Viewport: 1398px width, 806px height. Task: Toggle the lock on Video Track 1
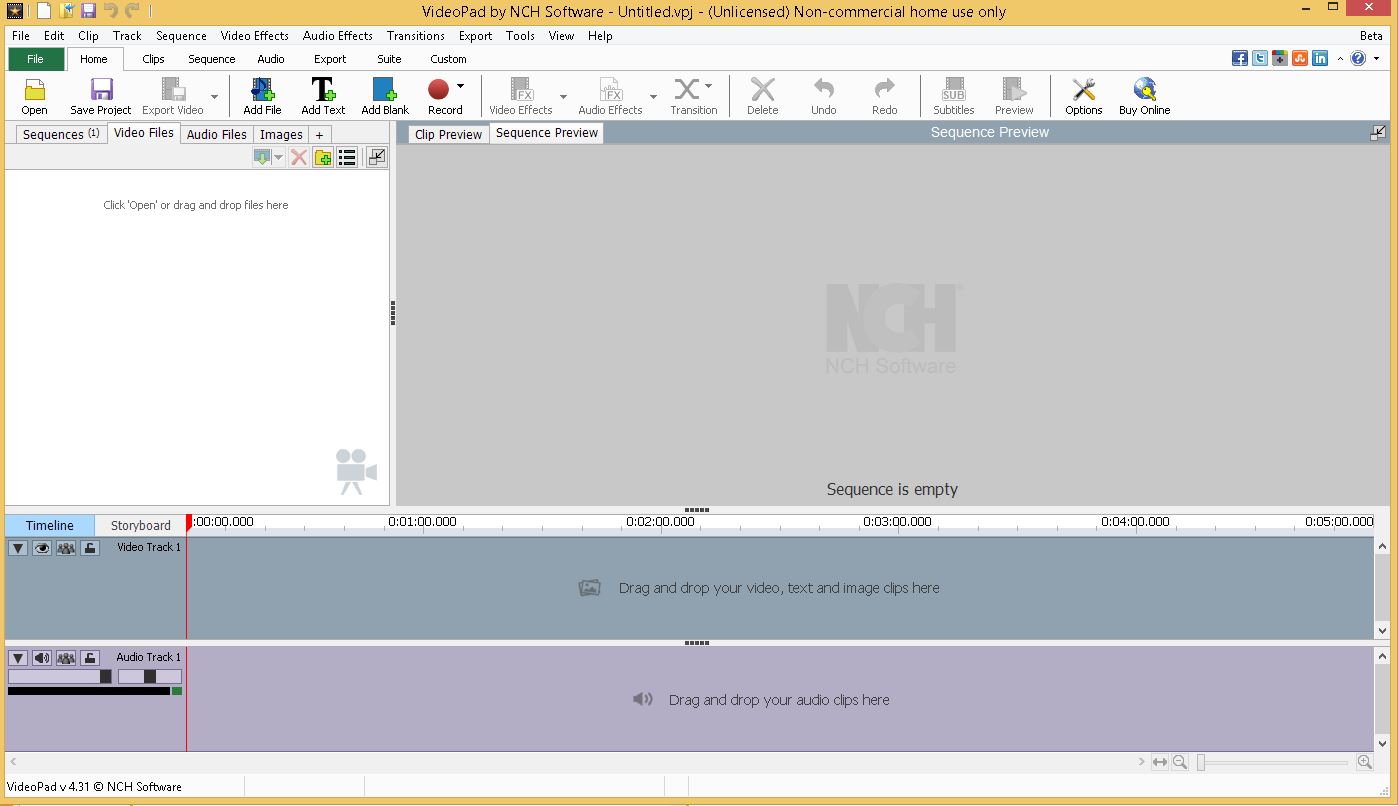pos(89,547)
